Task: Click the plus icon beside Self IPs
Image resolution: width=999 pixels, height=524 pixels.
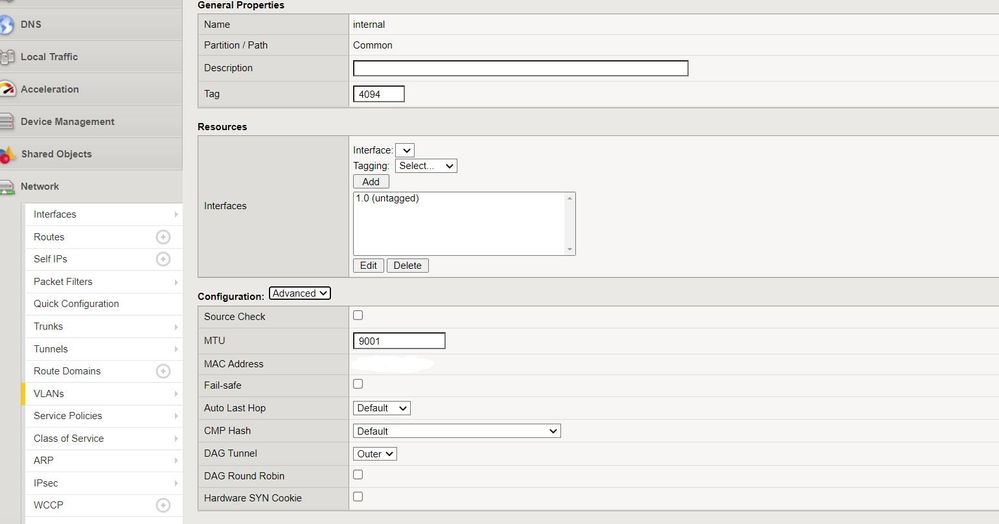Action: click(163, 259)
